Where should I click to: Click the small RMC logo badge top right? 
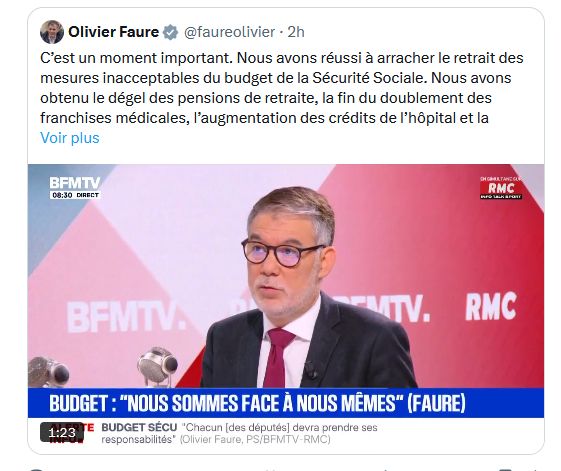coord(501,188)
